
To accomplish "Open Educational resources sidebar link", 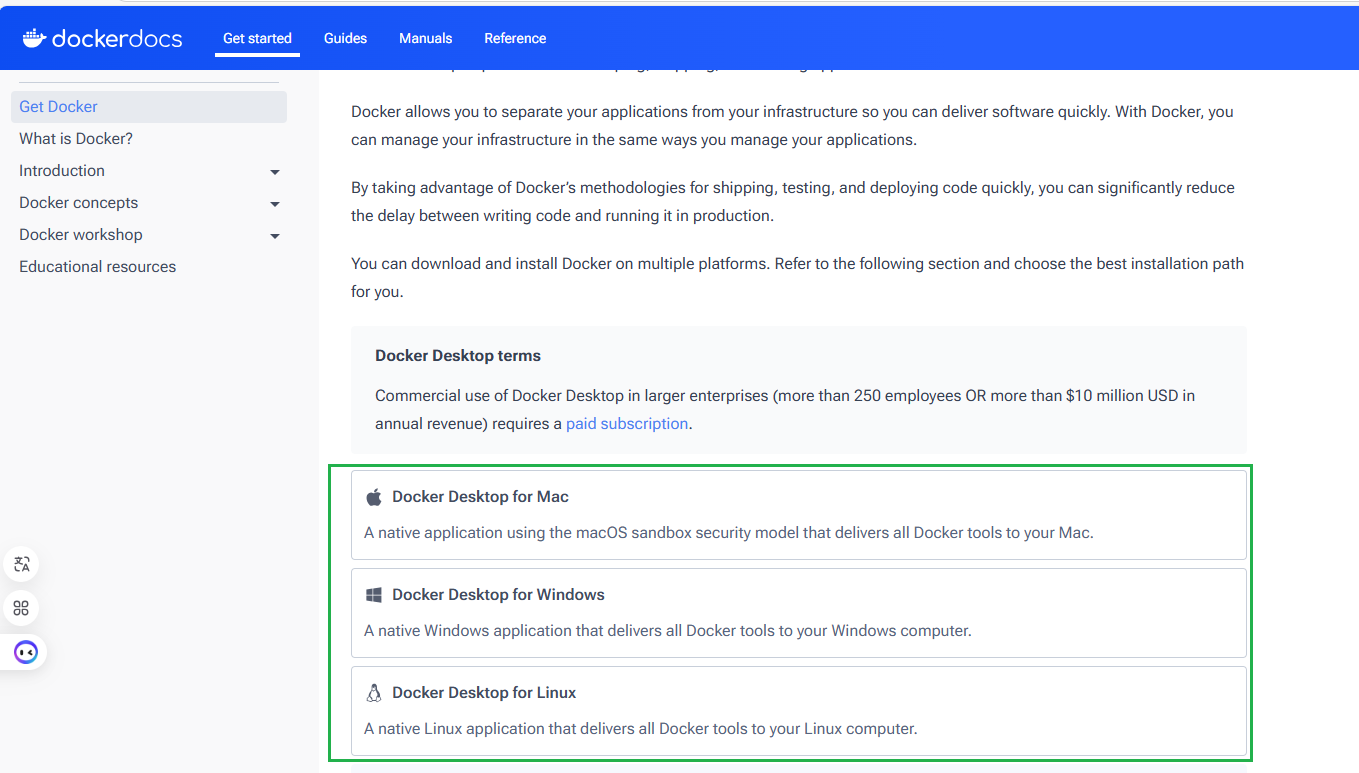I will (98, 267).
